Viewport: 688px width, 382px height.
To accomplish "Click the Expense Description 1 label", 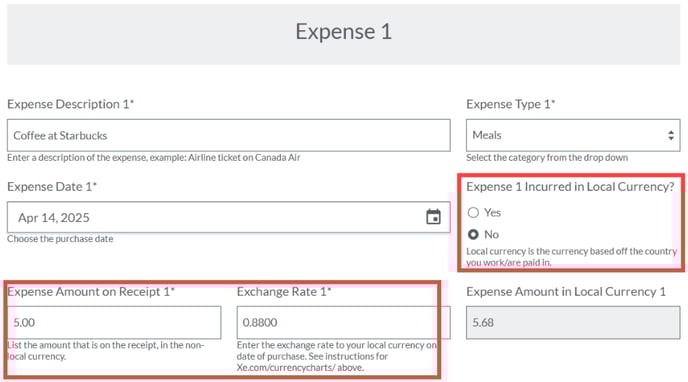I will click(x=70, y=104).
